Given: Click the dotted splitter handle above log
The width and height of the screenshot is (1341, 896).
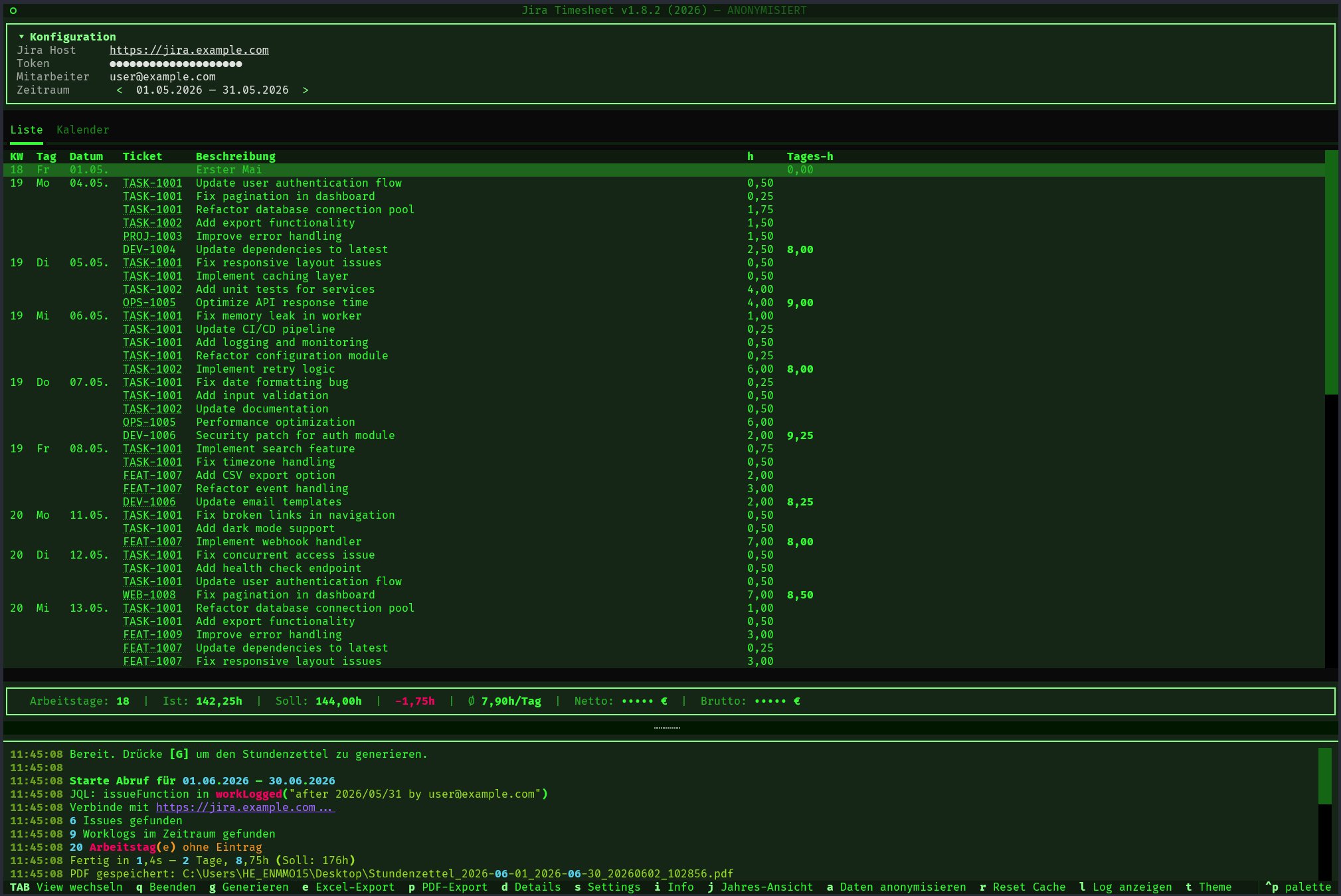Looking at the screenshot, I should click(667, 728).
